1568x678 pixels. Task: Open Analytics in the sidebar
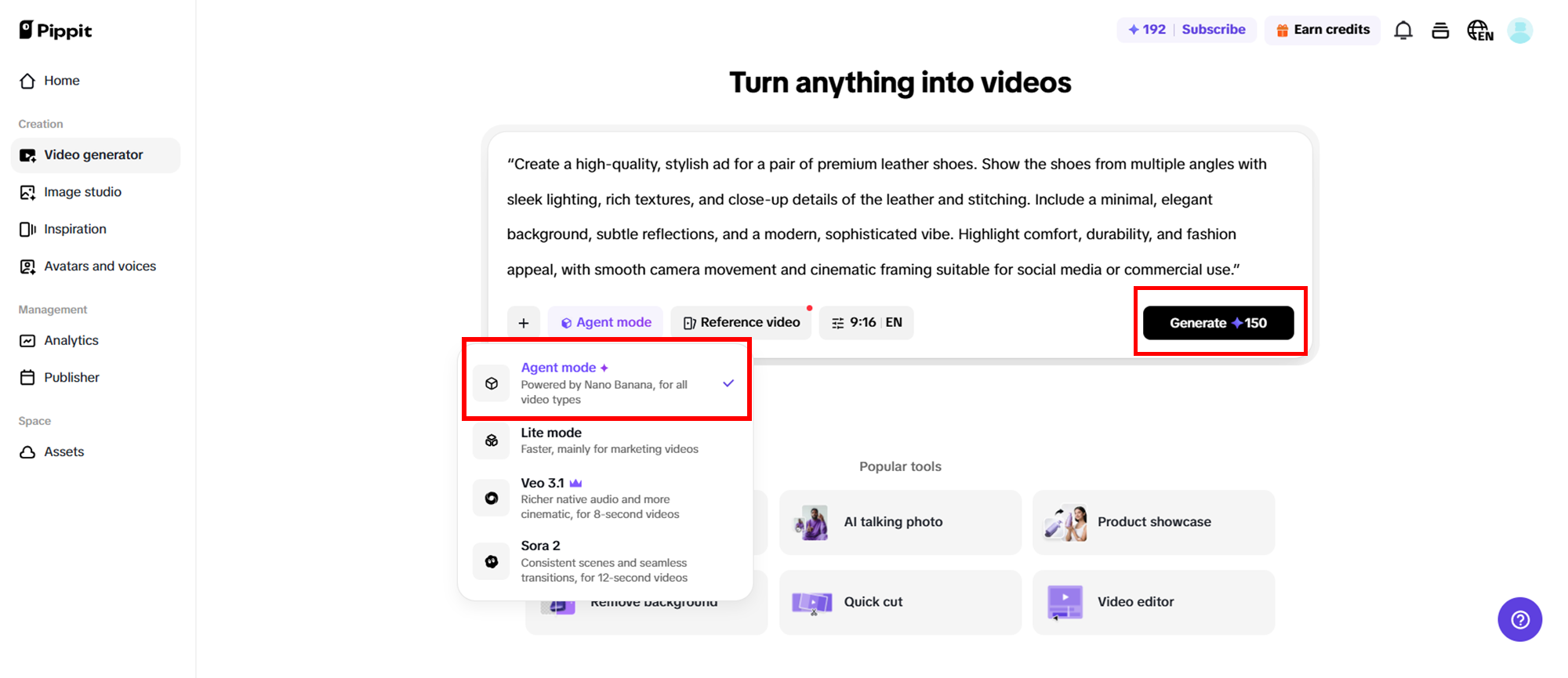(96, 340)
